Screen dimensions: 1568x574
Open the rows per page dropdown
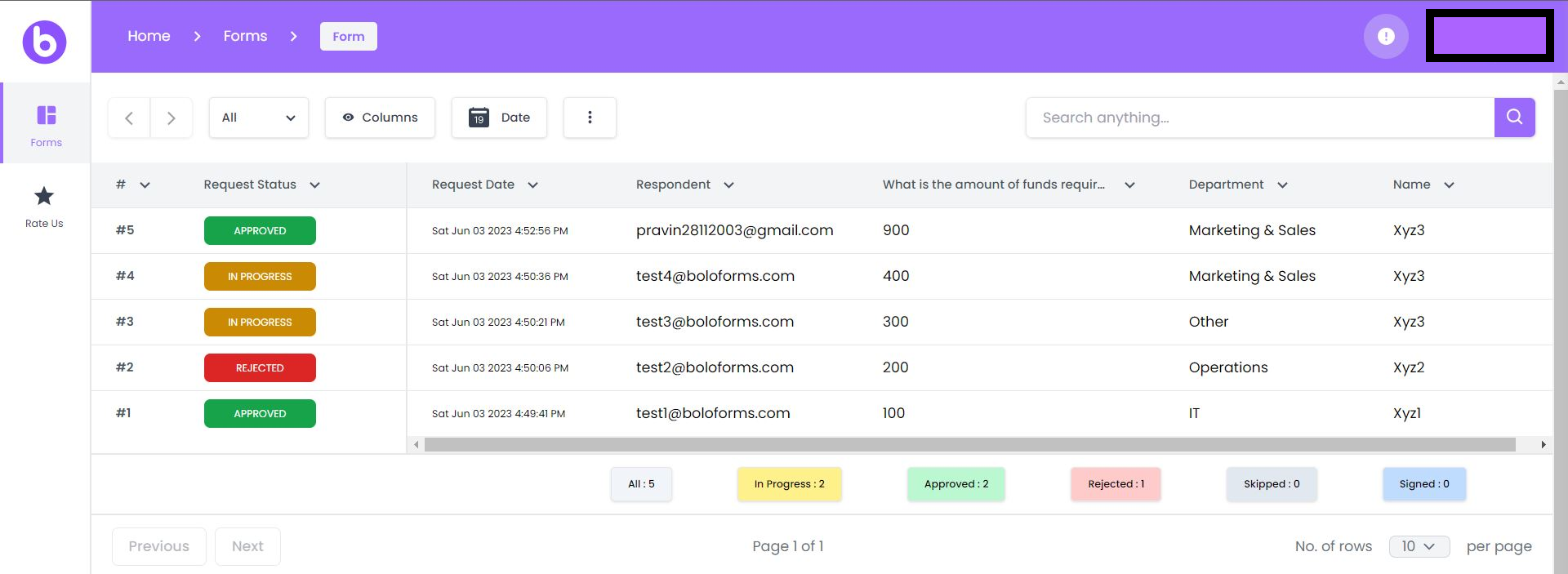click(x=1419, y=546)
